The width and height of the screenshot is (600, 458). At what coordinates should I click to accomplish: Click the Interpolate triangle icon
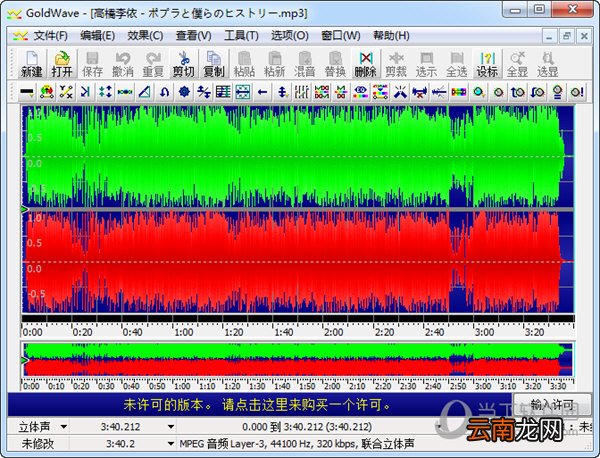pyautogui.click(x=145, y=92)
